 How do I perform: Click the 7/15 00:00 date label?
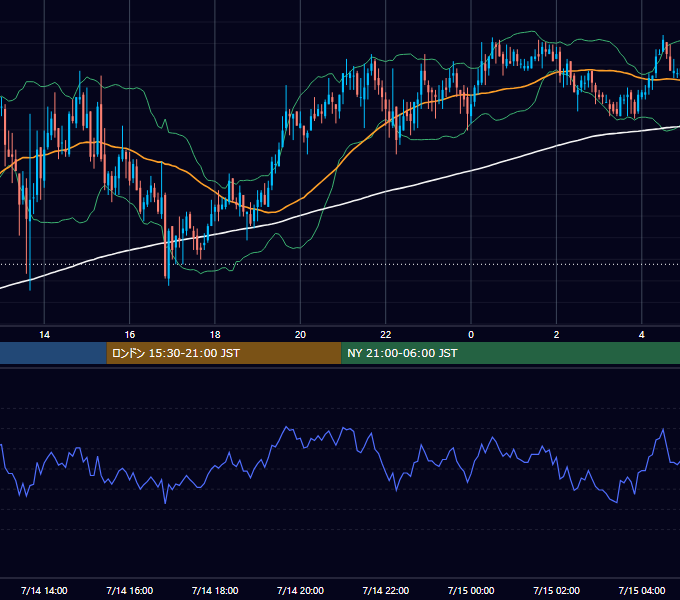[x=471, y=590]
